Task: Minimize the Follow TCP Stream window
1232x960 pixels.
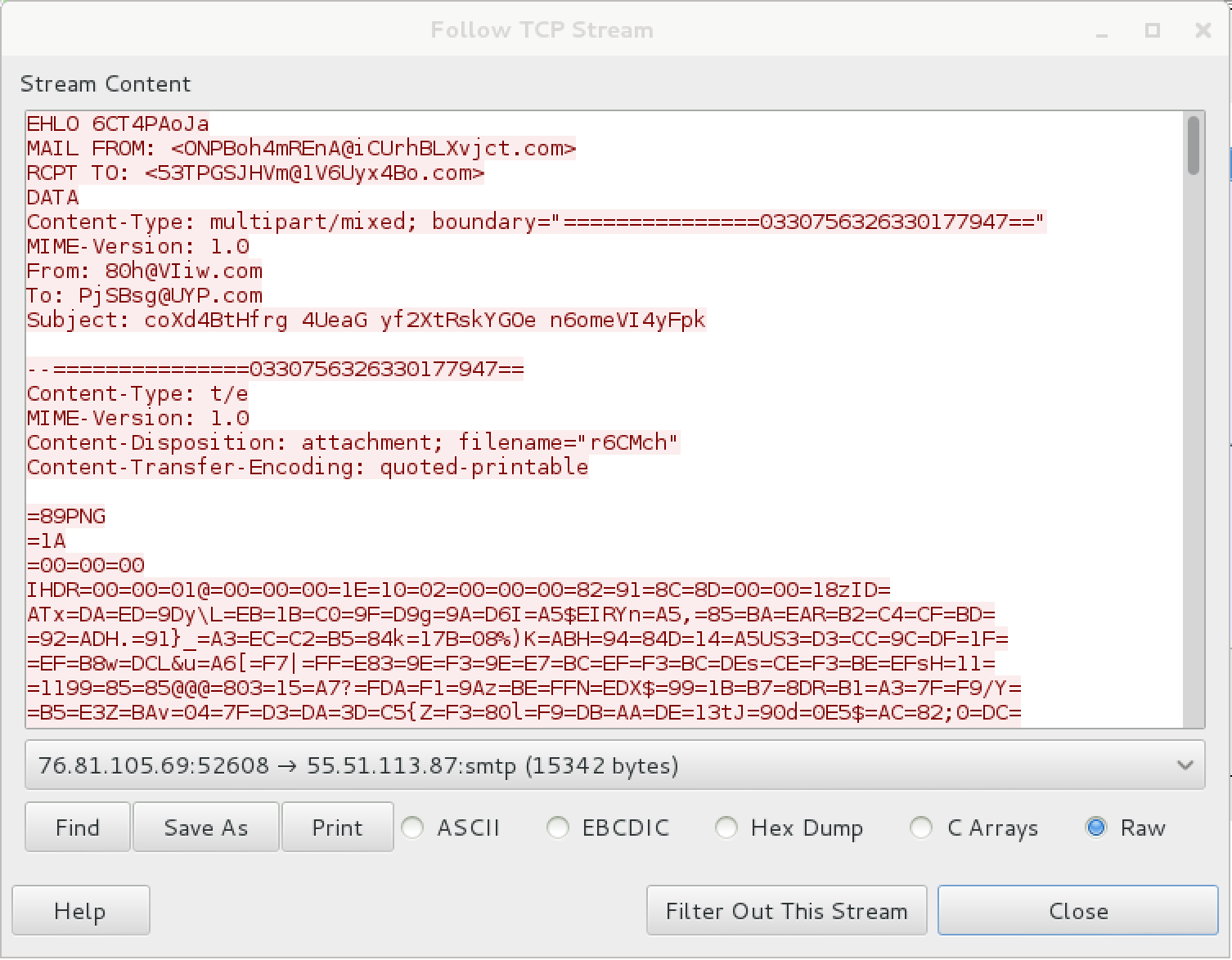Action: (x=1103, y=31)
